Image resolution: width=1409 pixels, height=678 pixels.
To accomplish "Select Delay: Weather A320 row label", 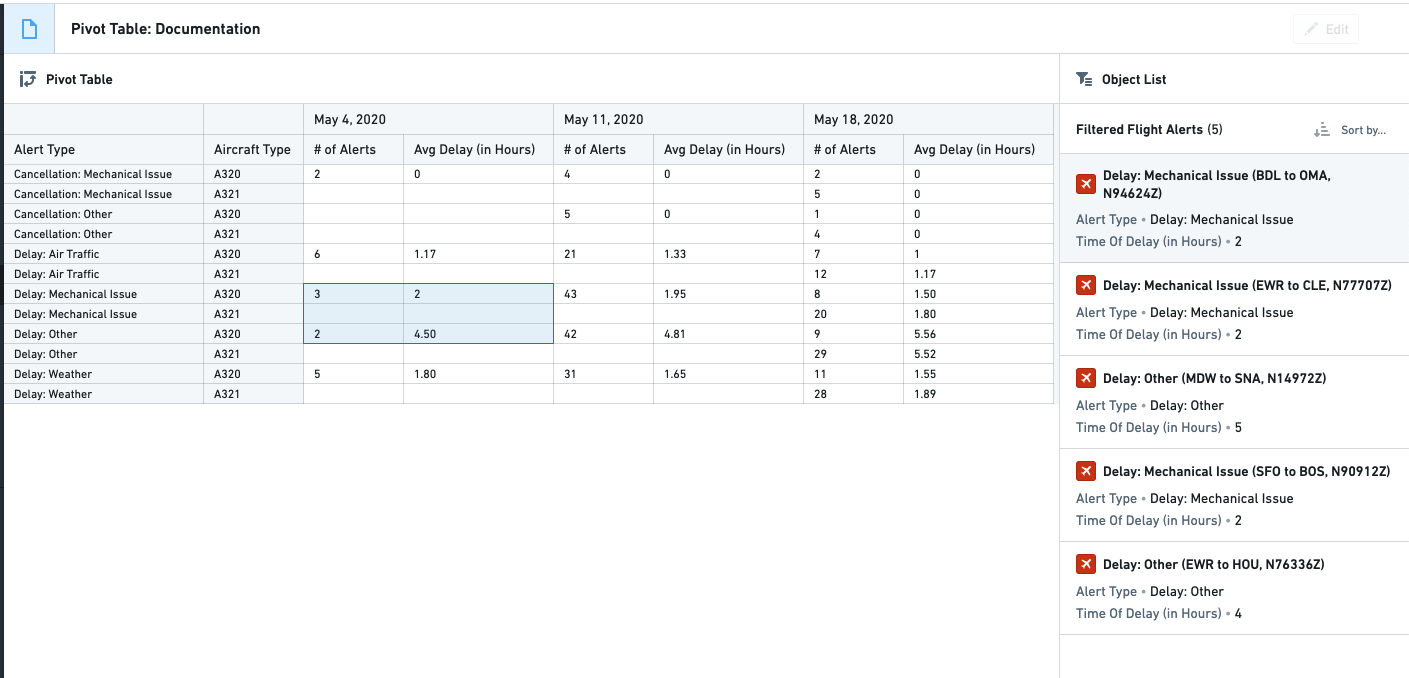I will [x=103, y=374].
